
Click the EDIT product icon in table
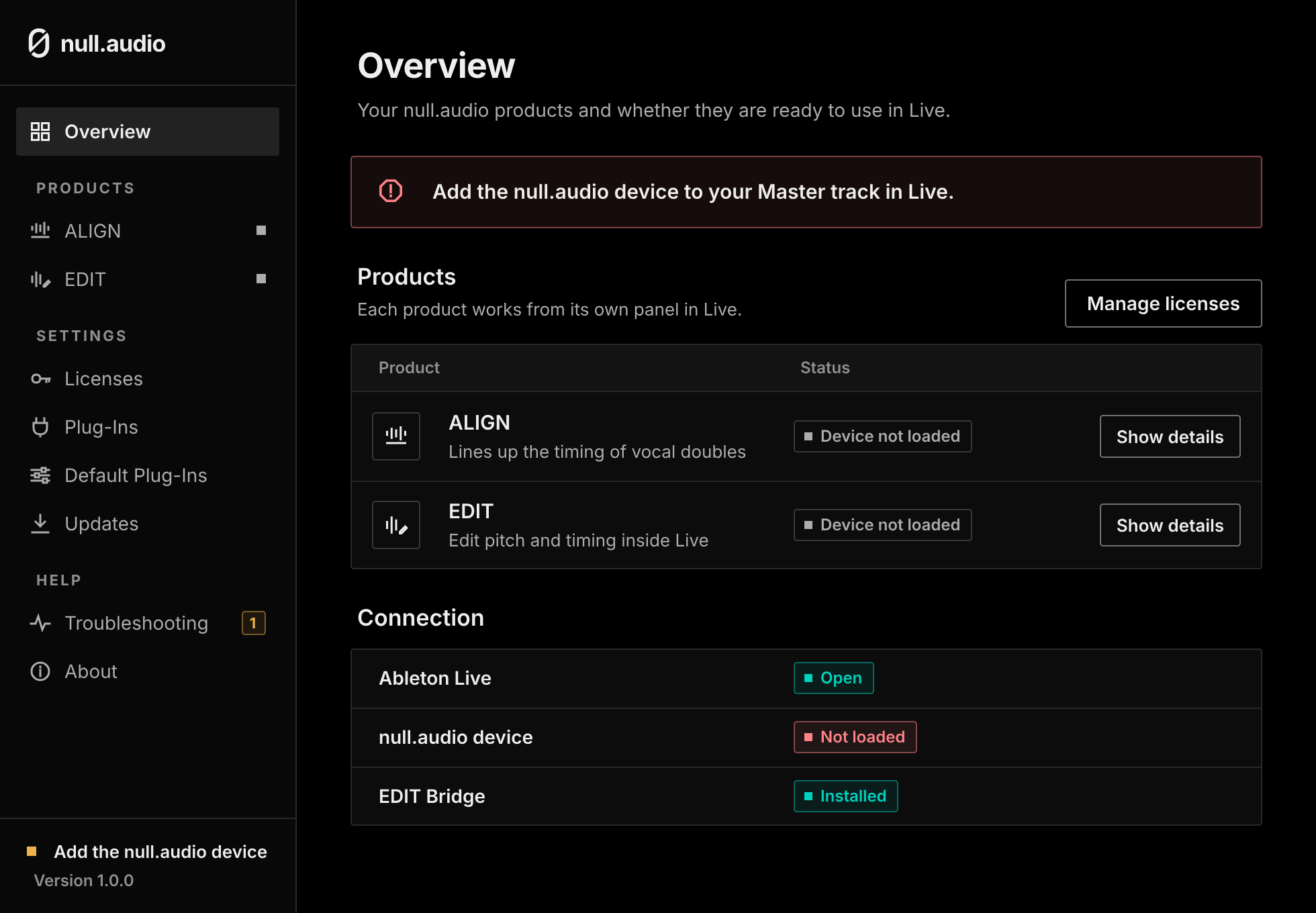tap(396, 525)
